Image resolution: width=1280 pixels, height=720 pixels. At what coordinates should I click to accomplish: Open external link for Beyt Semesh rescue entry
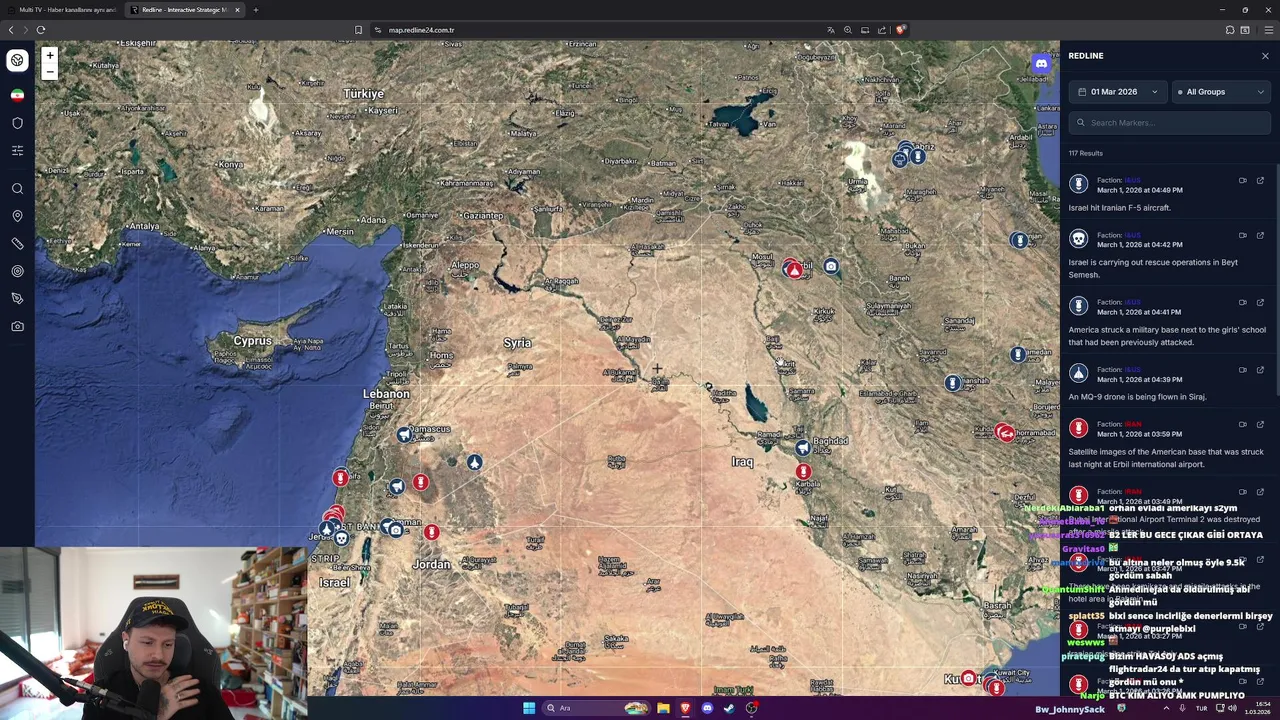pyautogui.click(x=1260, y=235)
